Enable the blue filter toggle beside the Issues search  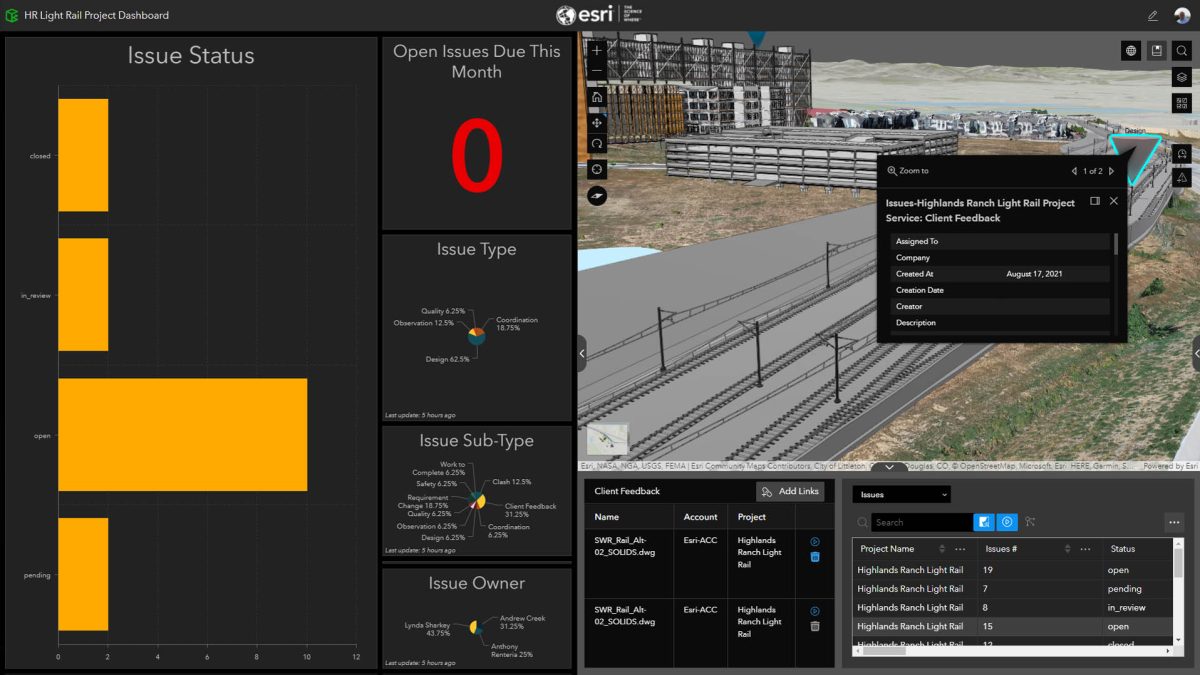[984, 522]
